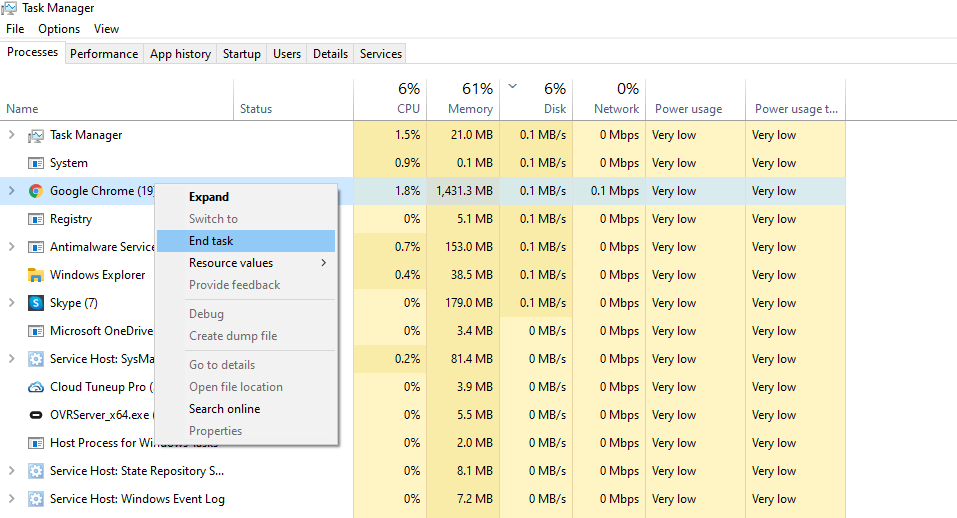
Task: Expand the Google Chrome process group
Action: tap(12, 191)
